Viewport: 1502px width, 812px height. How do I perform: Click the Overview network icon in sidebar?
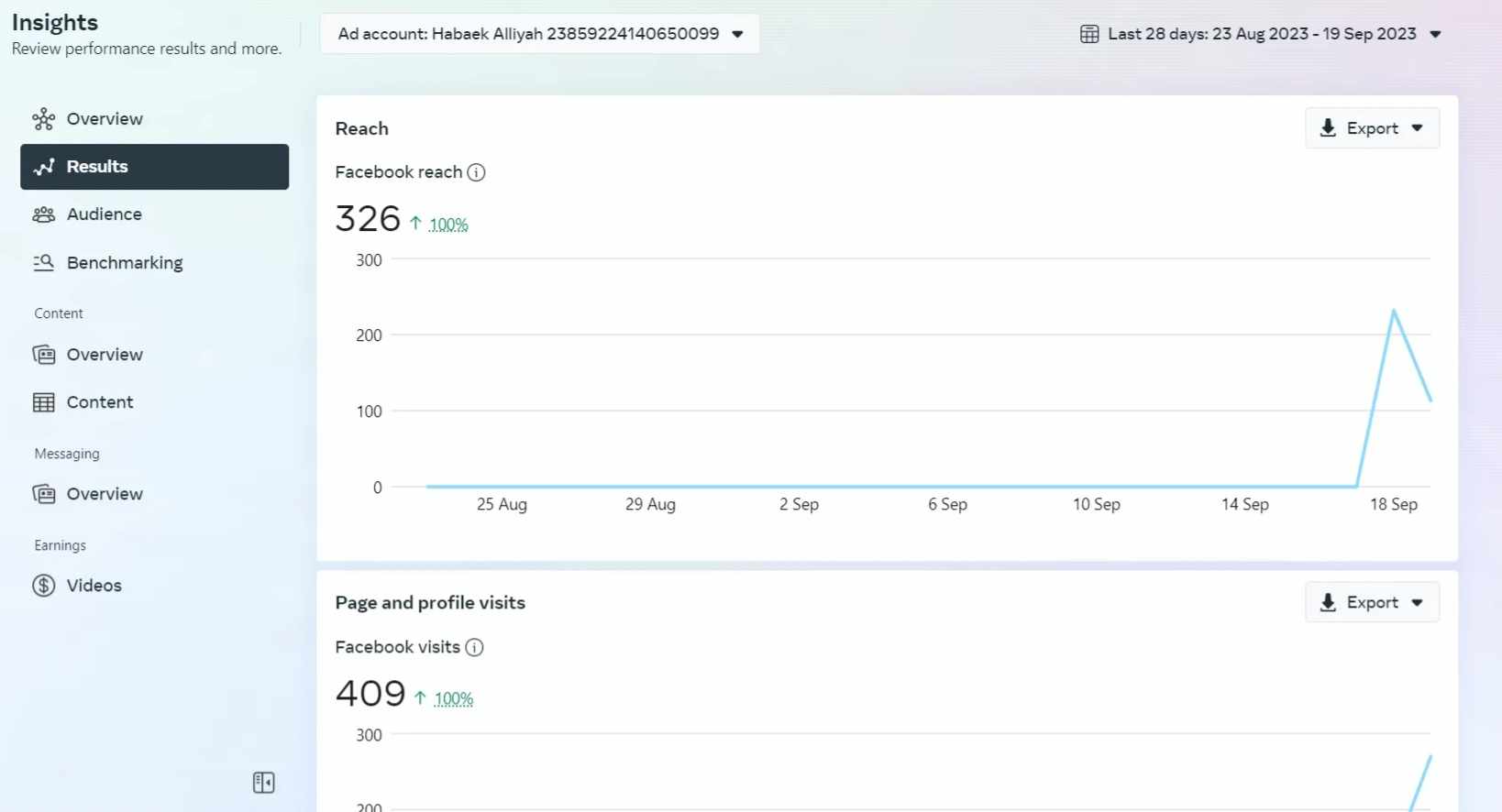(x=43, y=119)
